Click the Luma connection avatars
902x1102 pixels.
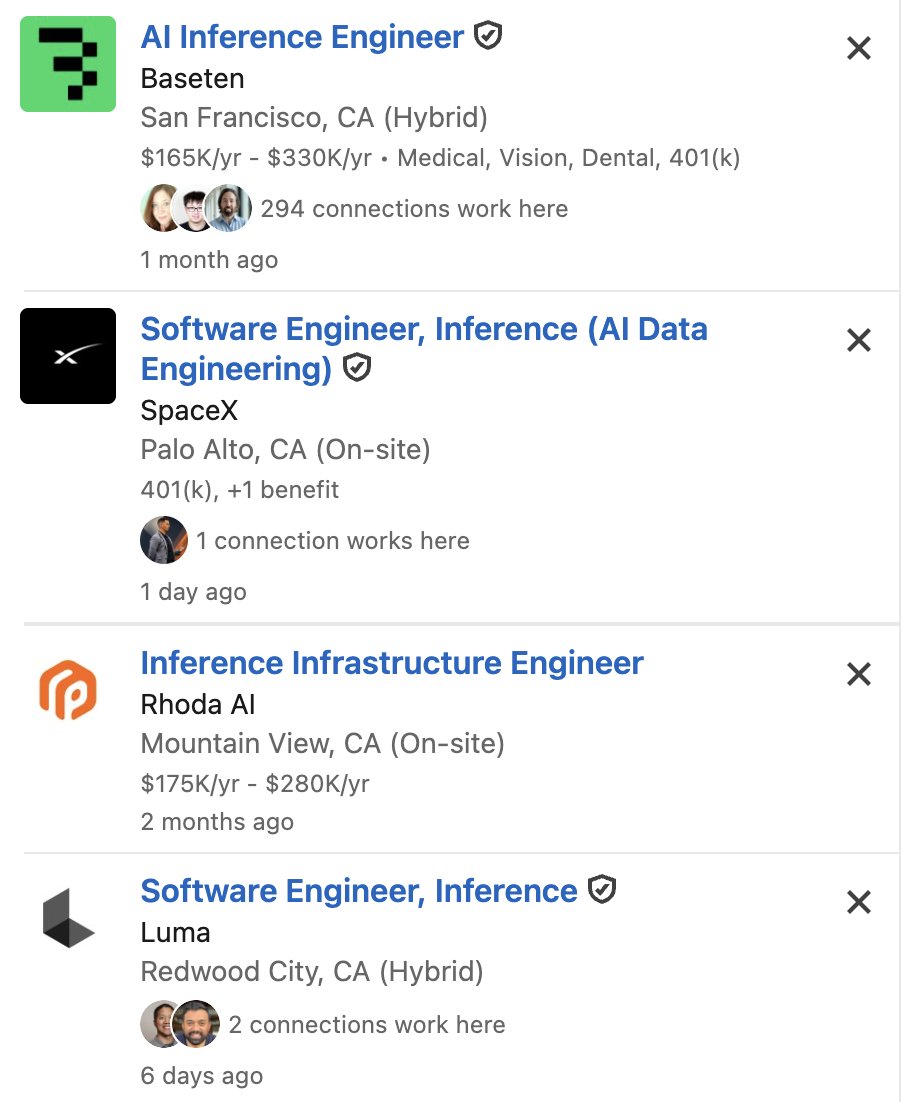180,1024
